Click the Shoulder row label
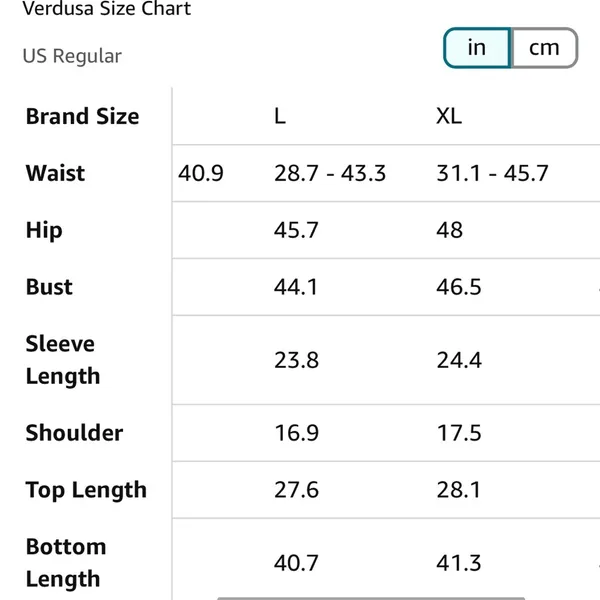The width and height of the screenshot is (600, 600). coord(74,433)
